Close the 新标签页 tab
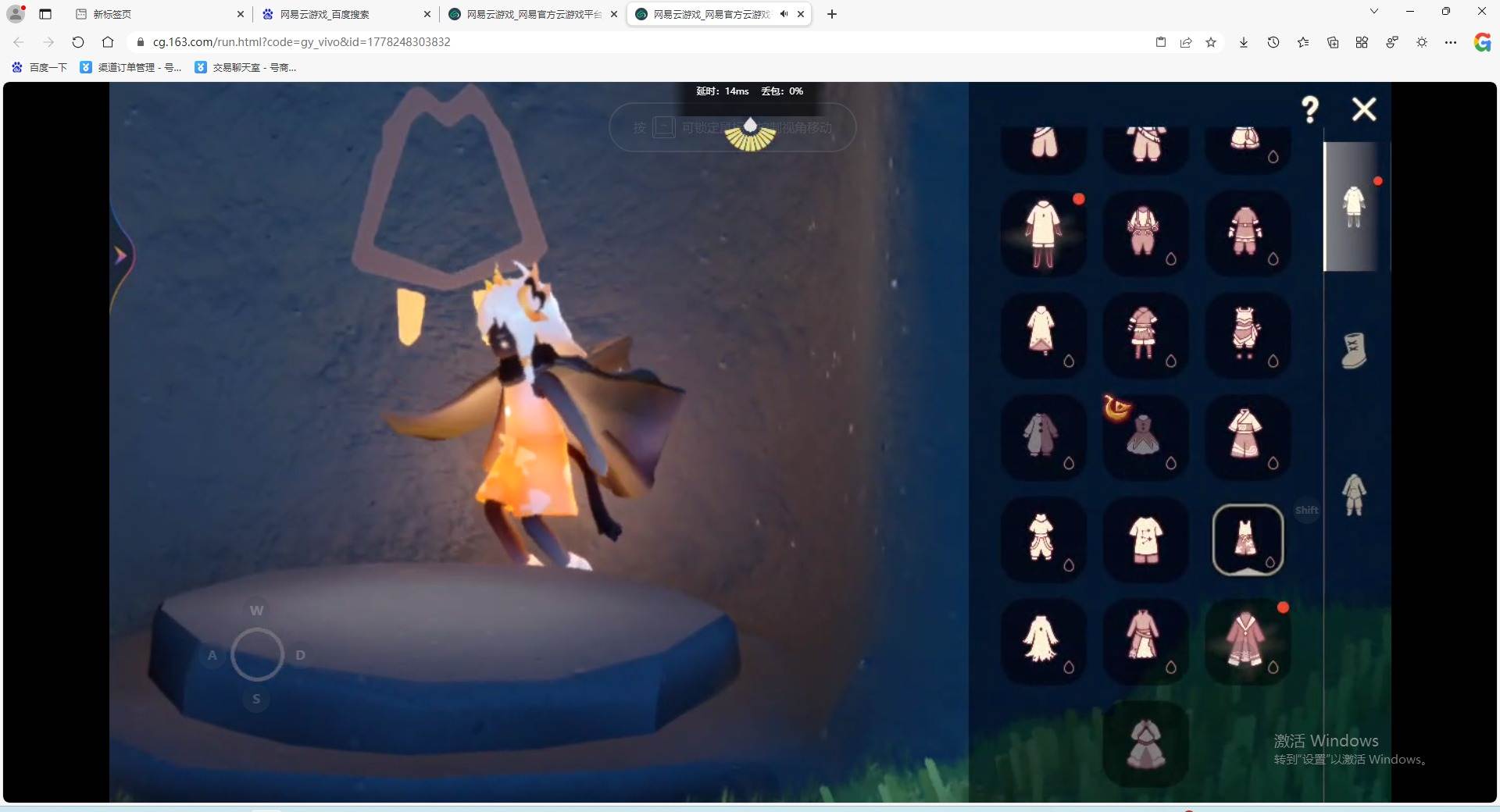1500x812 pixels. [x=240, y=14]
